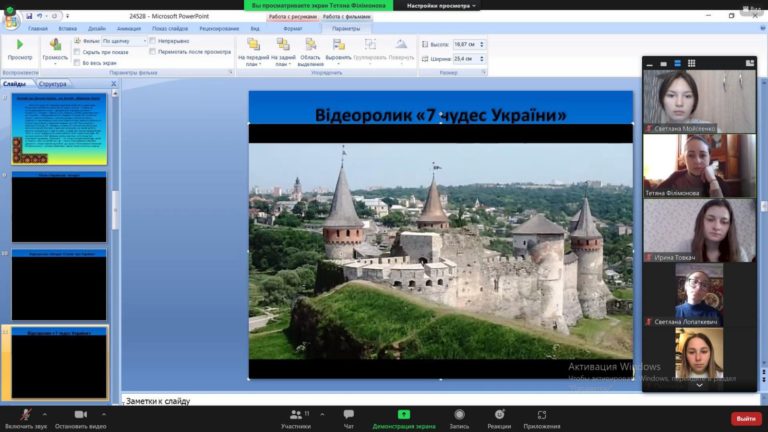Switch video panel to grid view

[691, 63]
